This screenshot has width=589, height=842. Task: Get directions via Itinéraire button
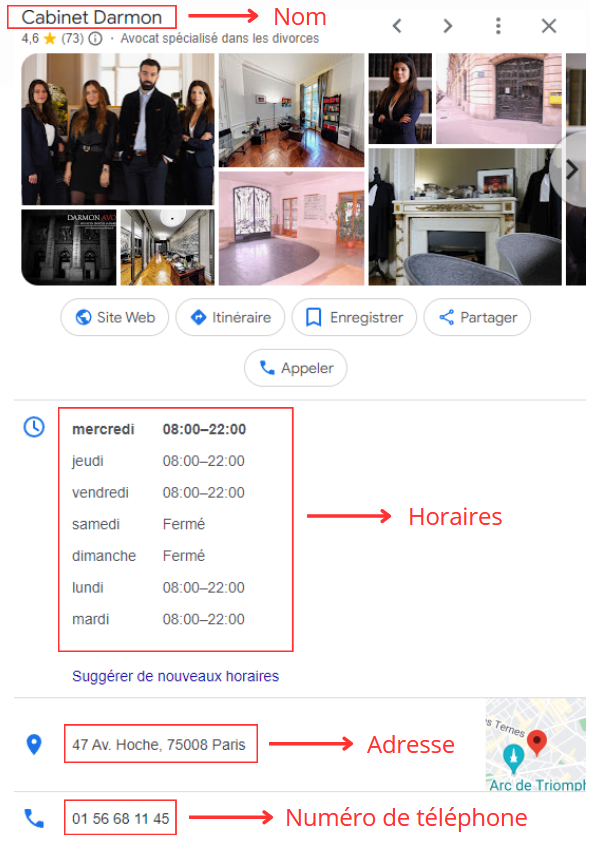point(230,317)
